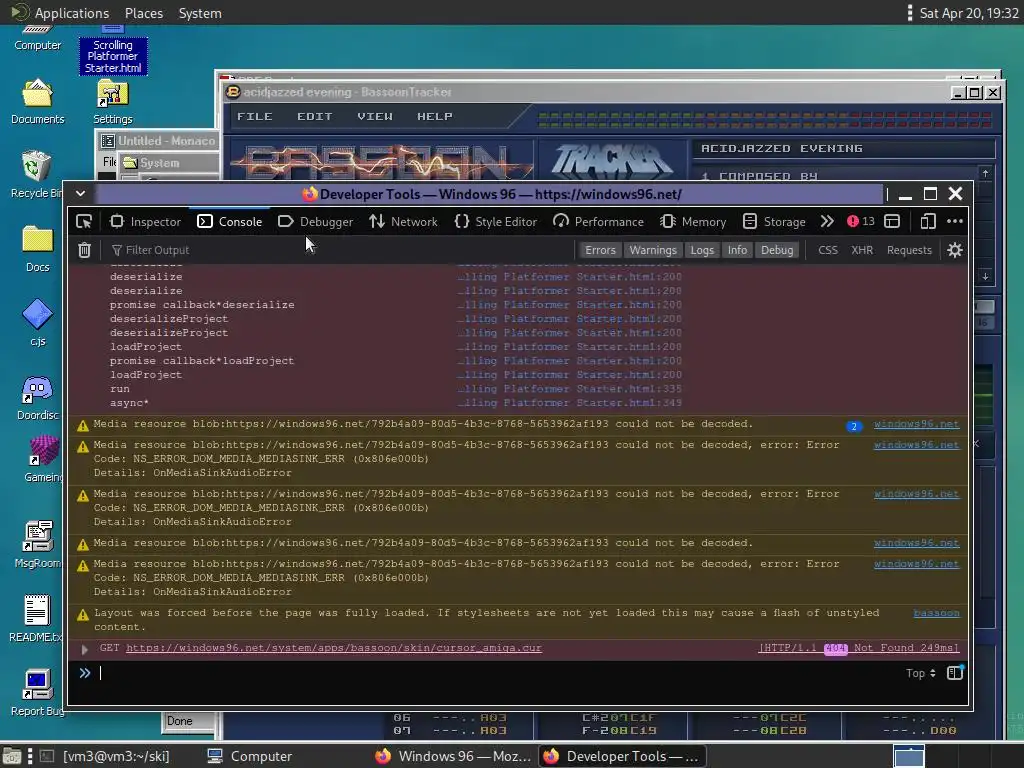Launch MsgRoom desktop icon
1024x768 pixels.
(x=38, y=545)
